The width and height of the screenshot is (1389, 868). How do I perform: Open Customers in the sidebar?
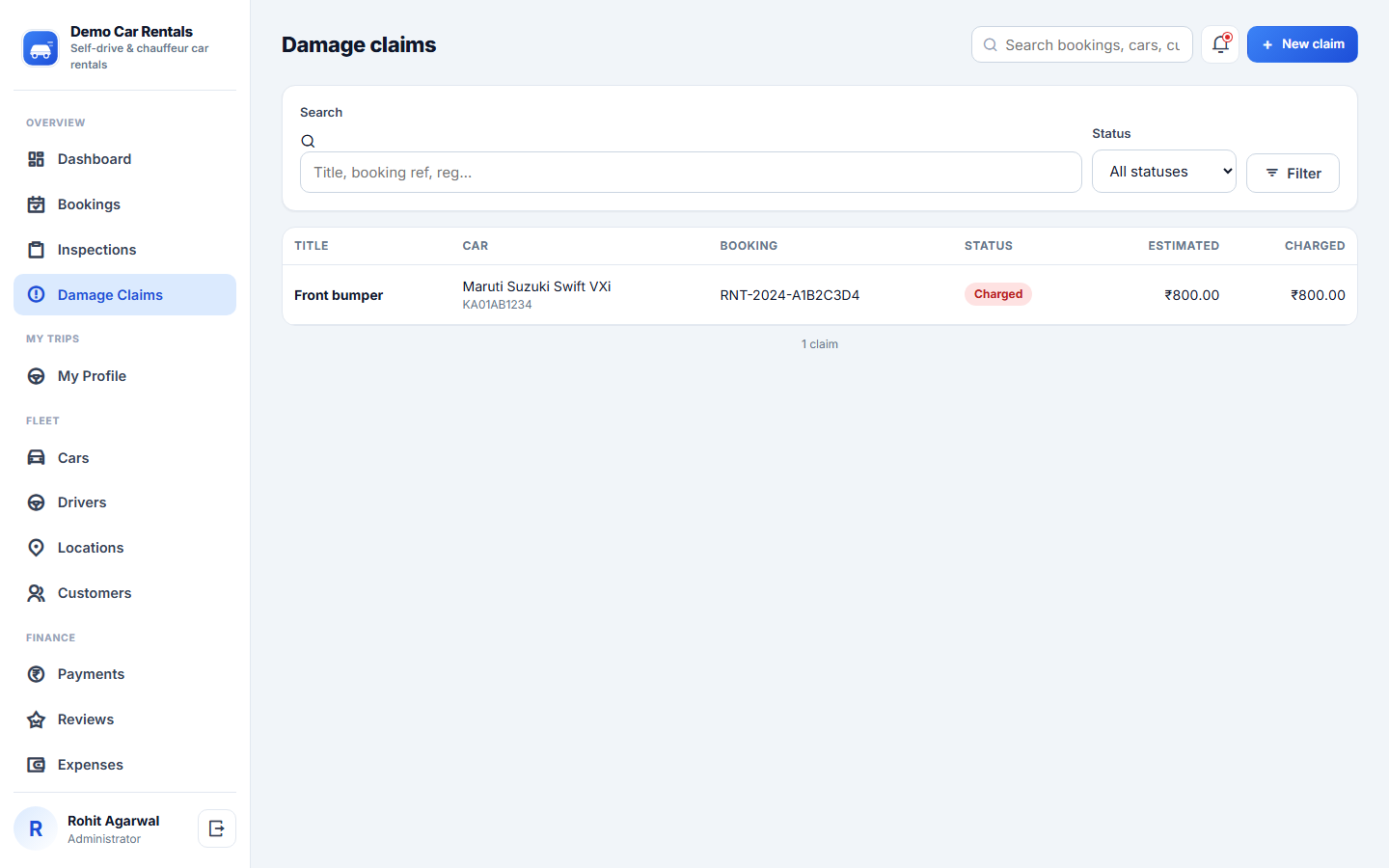point(124,593)
